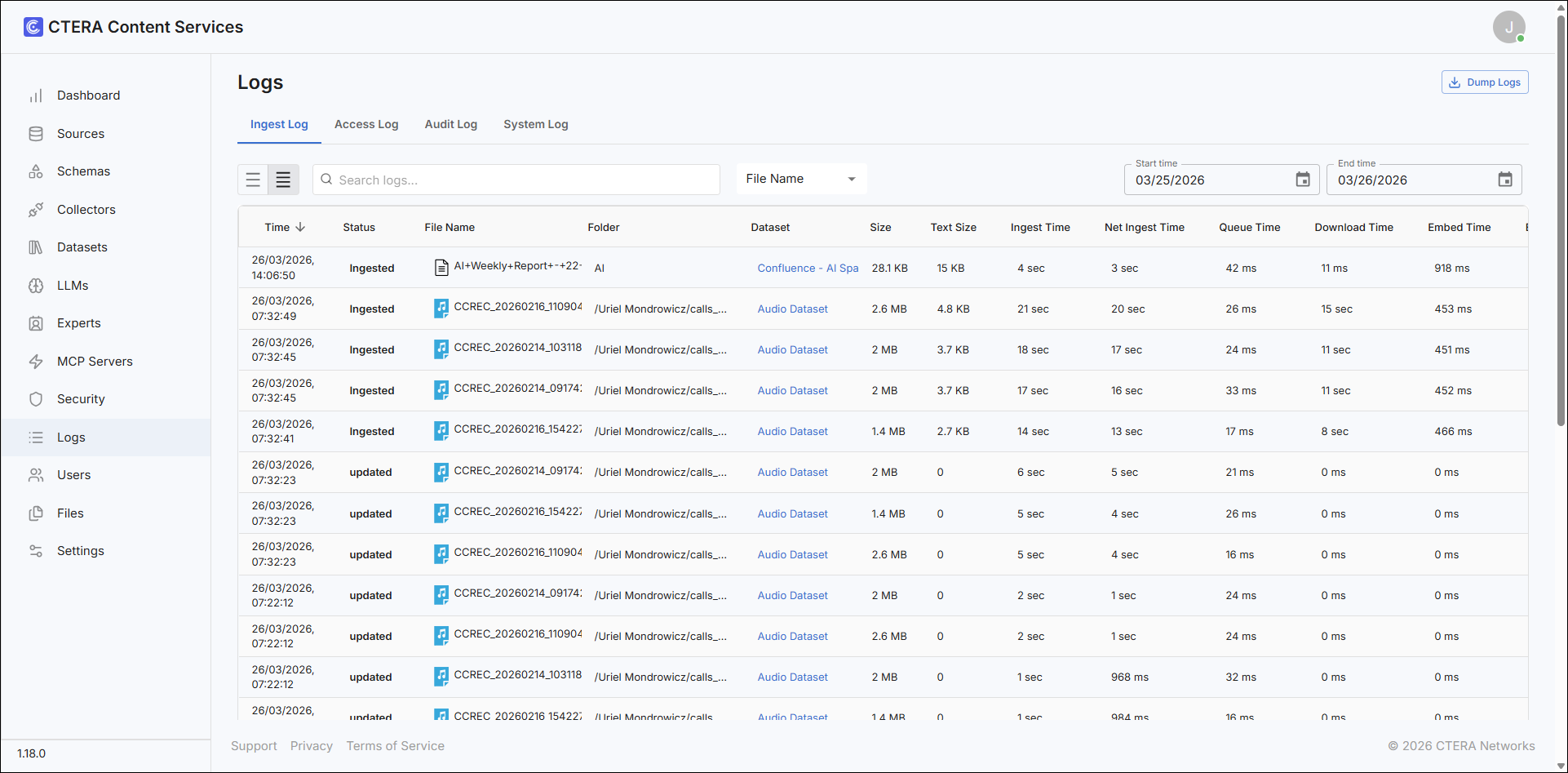Screen dimensions: 1568x773
Task: Go to MCP Servers in sidebar
Action: pyautogui.click(x=105, y=362)
